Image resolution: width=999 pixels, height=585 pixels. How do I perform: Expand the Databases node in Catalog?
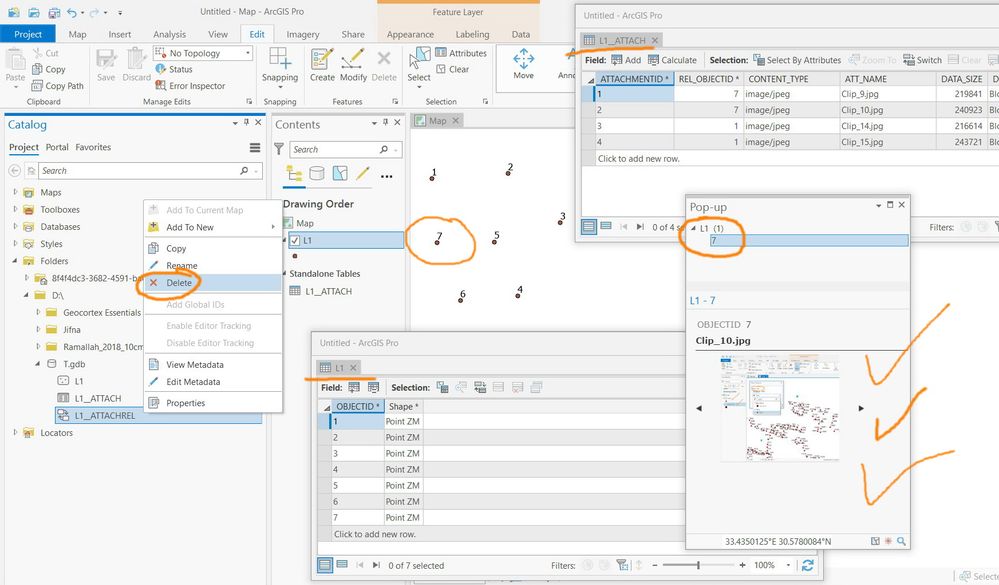pyautogui.click(x=15, y=226)
